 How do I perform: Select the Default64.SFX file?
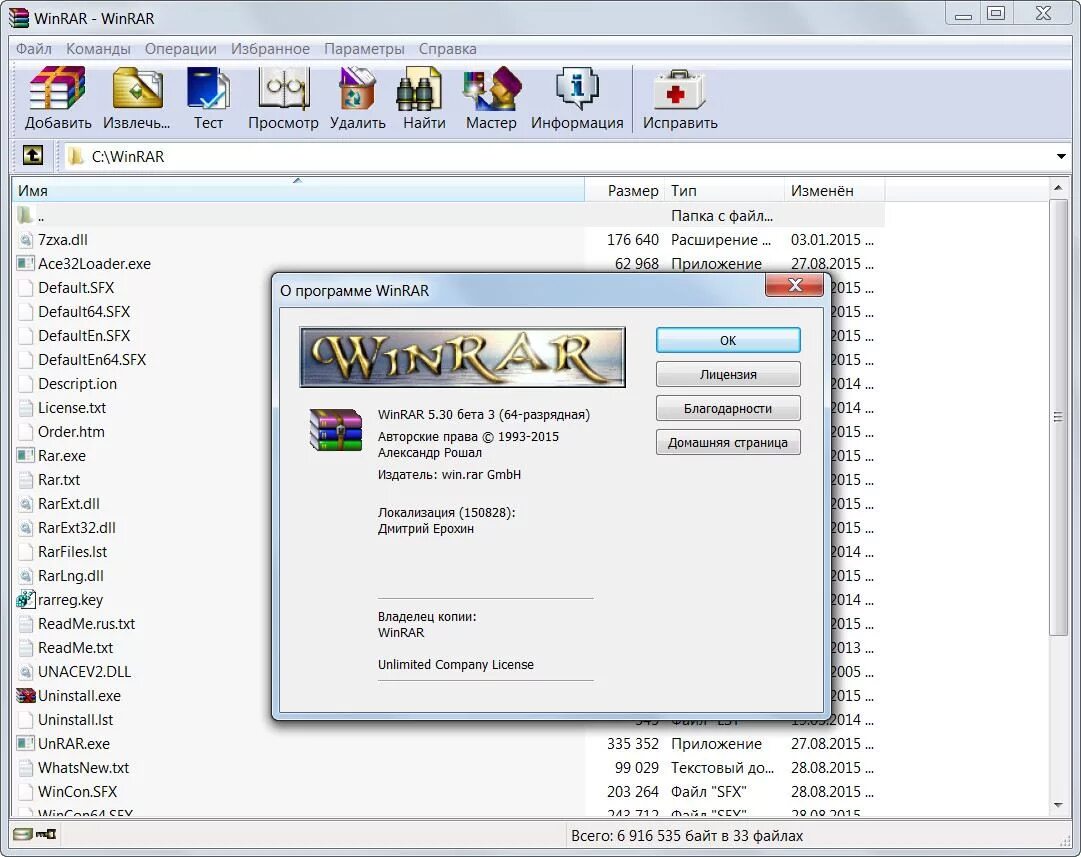pyautogui.click(x=83, y=312)
